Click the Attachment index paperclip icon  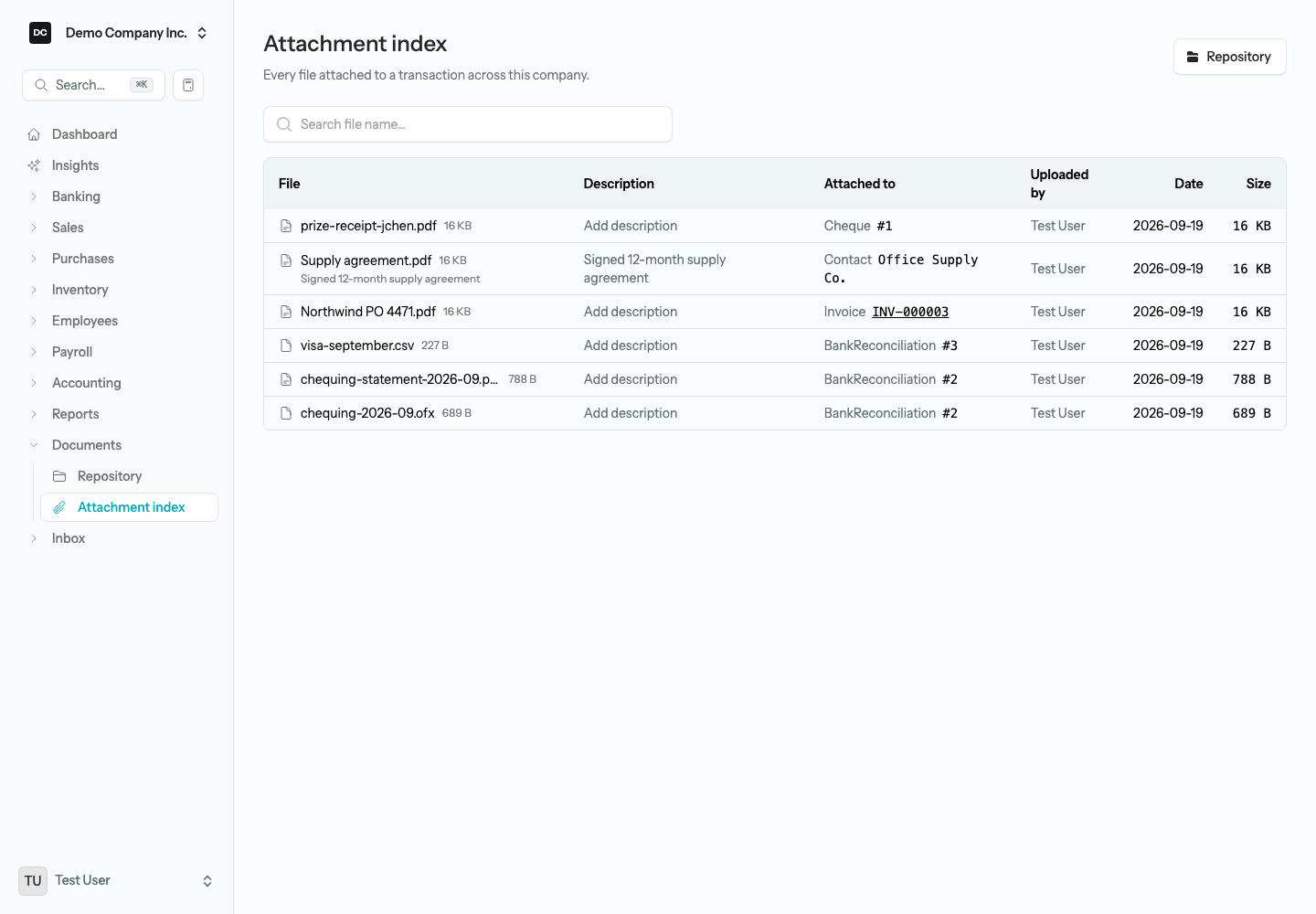click(59, 507)
